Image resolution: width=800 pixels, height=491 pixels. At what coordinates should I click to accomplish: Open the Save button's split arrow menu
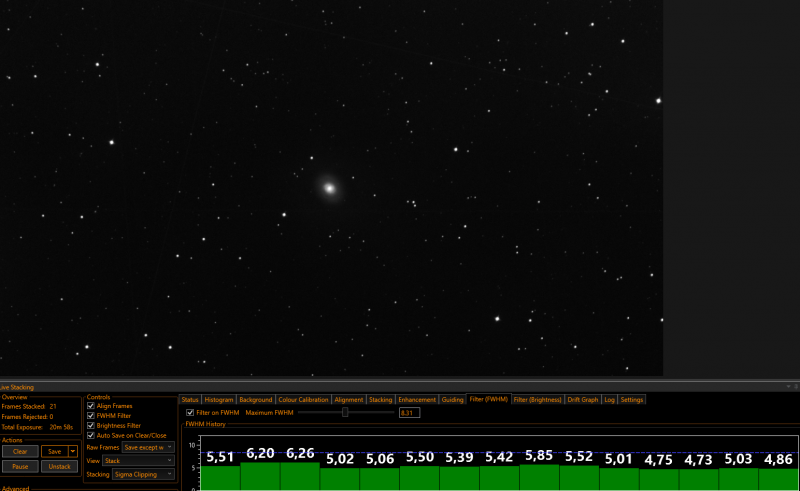click(x=73, y=451)
